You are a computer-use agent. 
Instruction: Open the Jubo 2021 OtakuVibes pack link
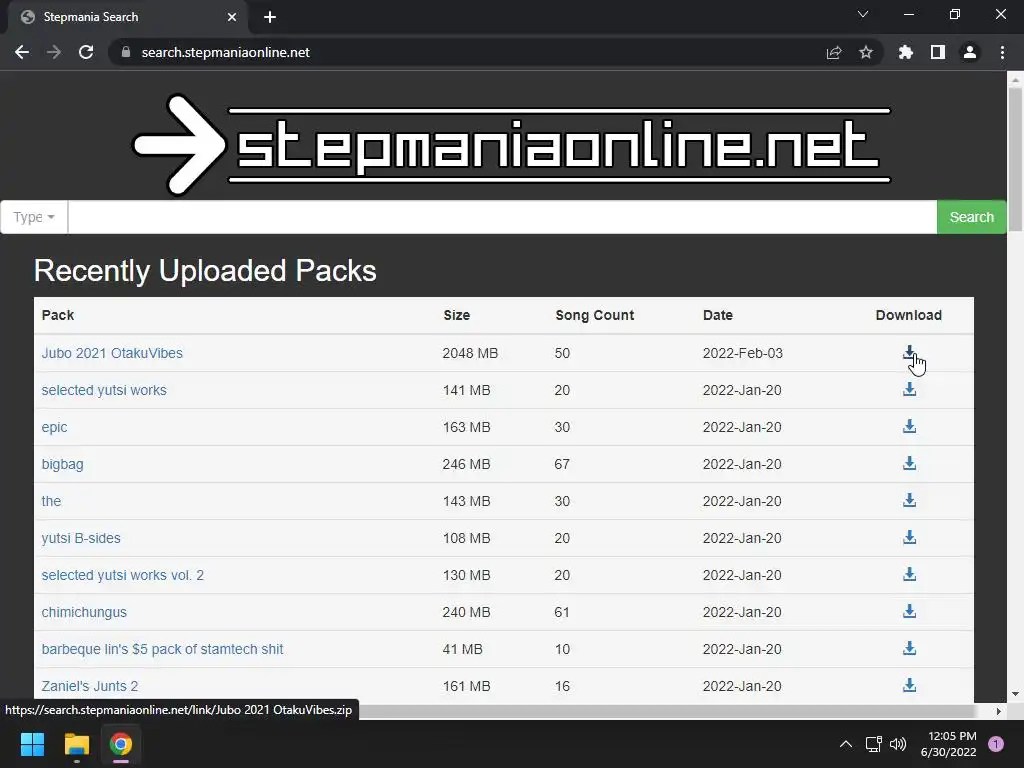pos(112,353)
